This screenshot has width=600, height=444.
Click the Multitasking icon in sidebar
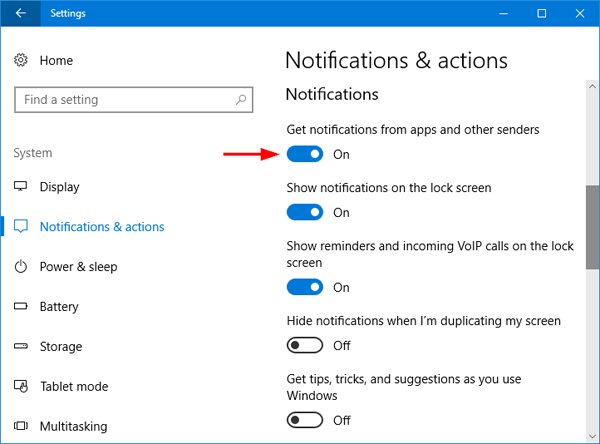[21, 427]
